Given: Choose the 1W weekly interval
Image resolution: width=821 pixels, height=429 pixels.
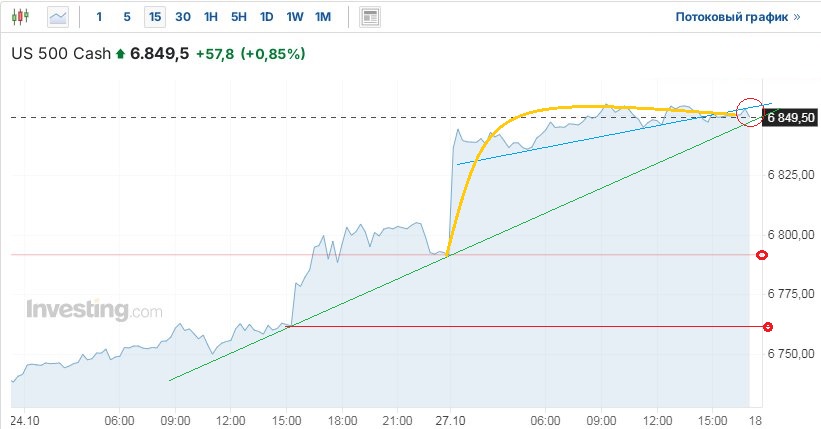Looking at the screenshot, I should [294, 17].
